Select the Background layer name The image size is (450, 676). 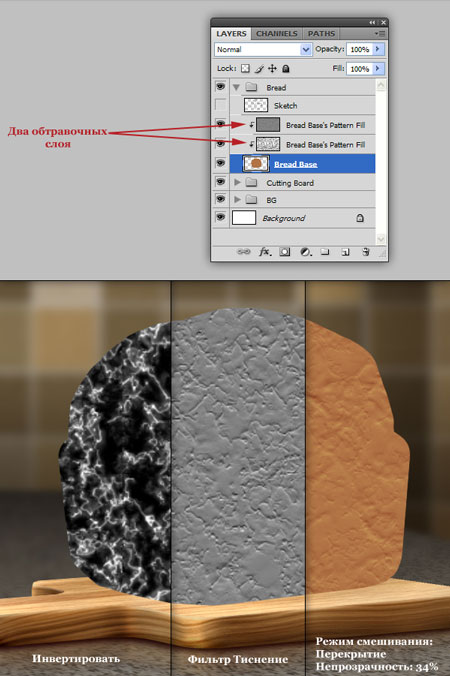point(284,219)
